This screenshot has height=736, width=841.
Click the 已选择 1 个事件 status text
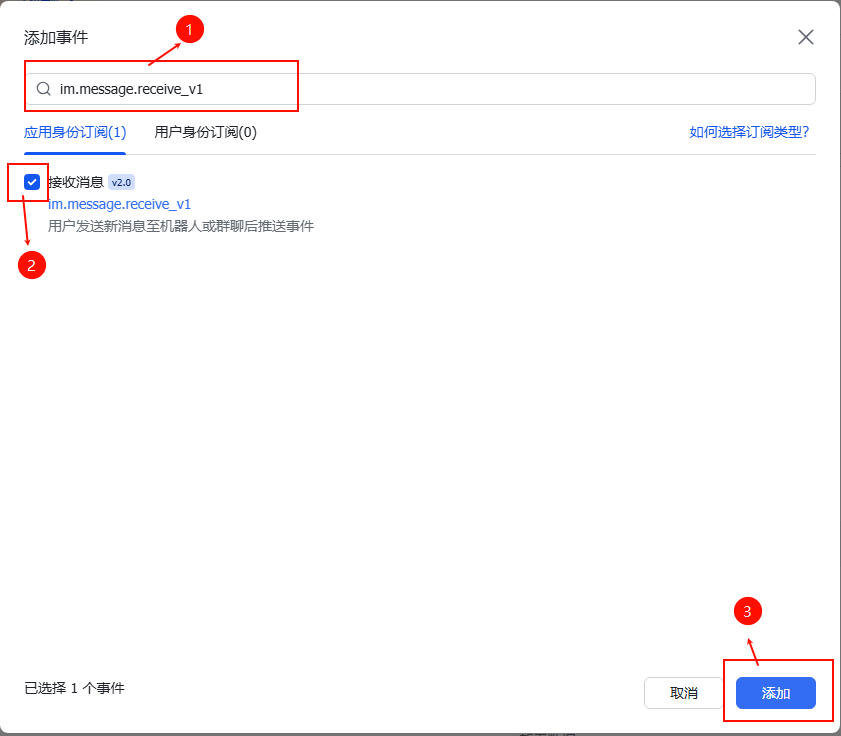75,688
